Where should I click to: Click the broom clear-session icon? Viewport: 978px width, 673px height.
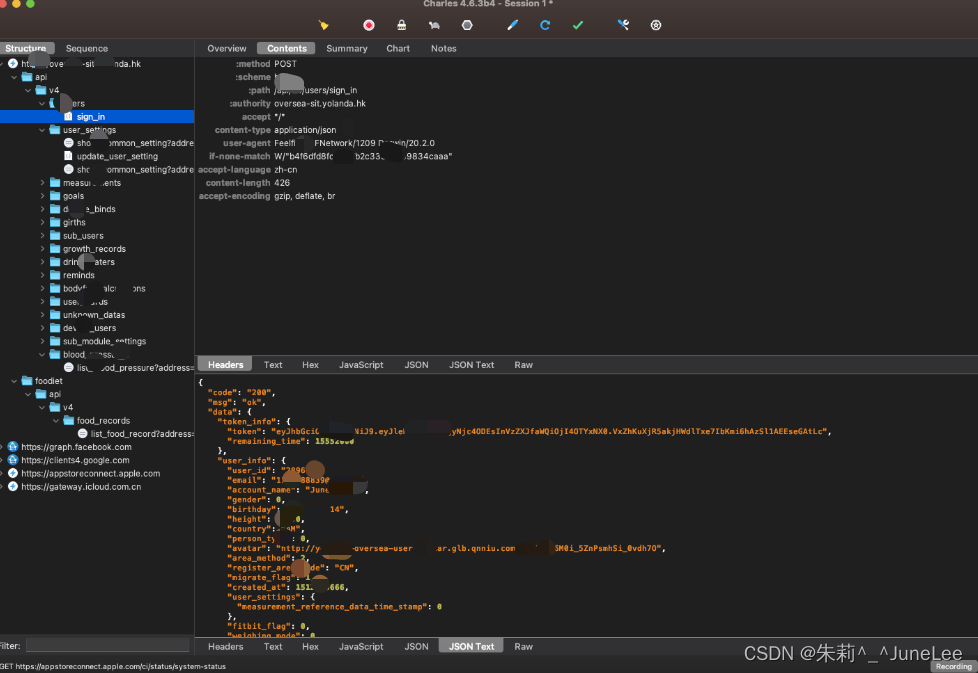[x=323, y=25]
